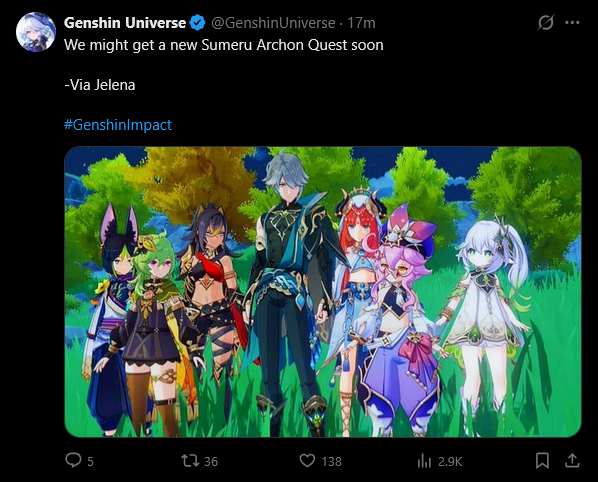Bookmark this tweet with the bookmark icon

[x=542, y=461]
